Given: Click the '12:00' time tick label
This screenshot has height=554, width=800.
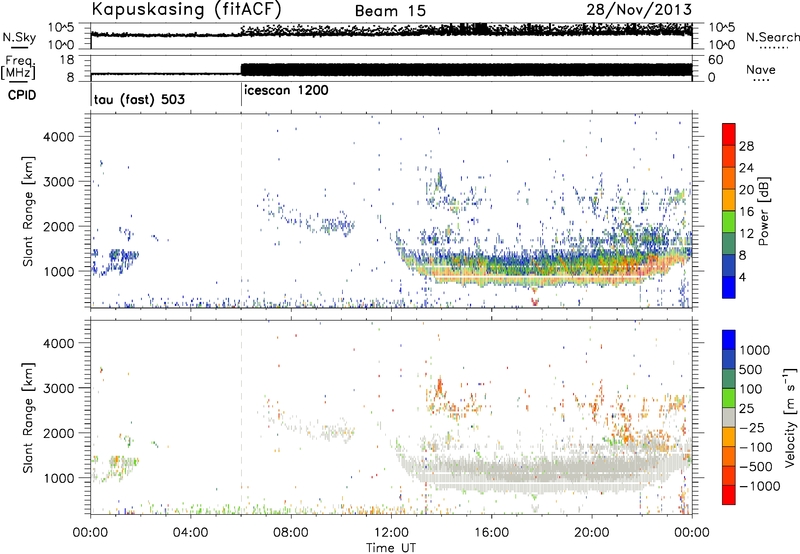Looking at the screenshot, I should coord(391,533).
